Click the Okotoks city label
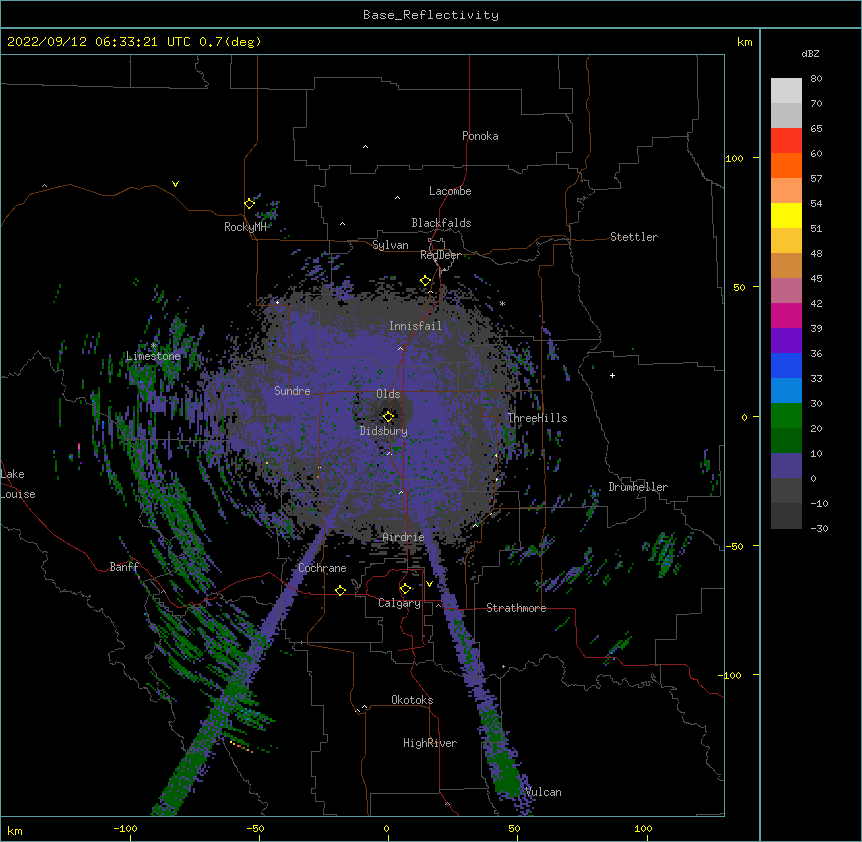 click(x=412, y=700)
